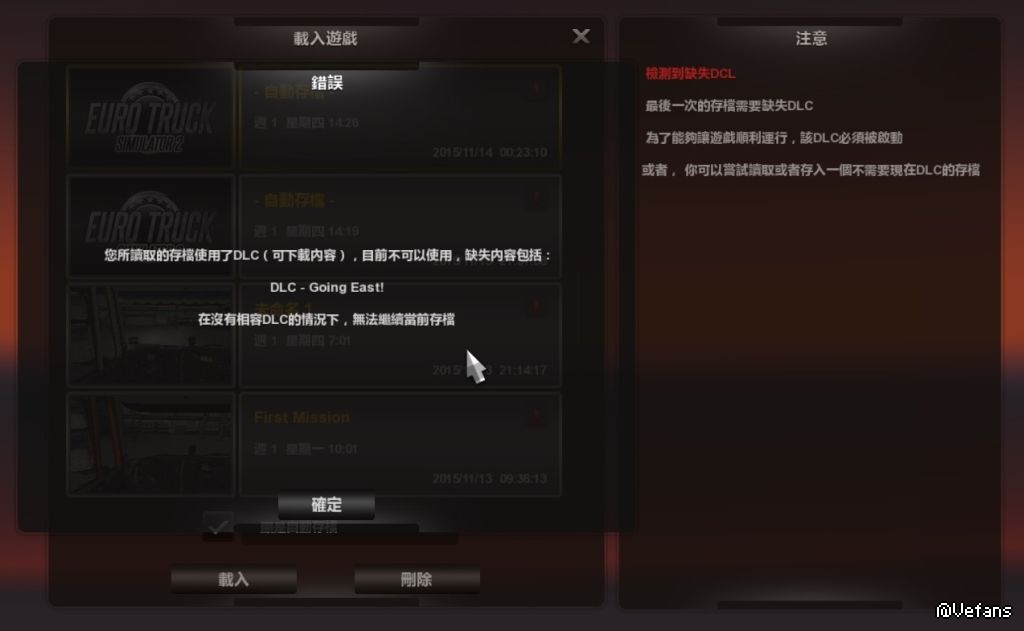Select the top Euro Truck Simulator 2 logo thumbnail
The height and width of the screenshot is (631, 1024).
(x=151, y=116)
